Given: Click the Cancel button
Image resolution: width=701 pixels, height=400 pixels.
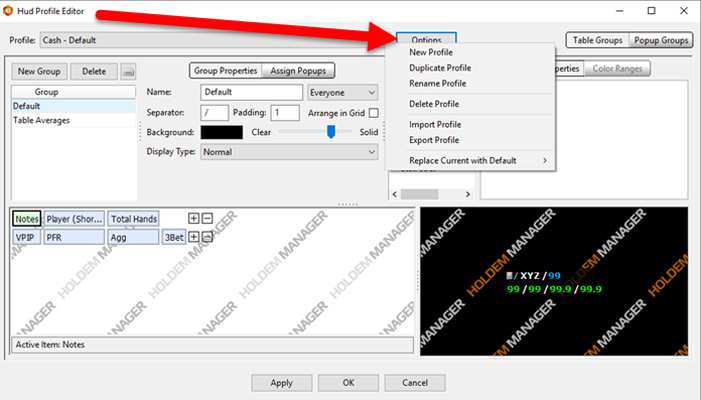Looking at the screenshot, I should 415,383.
